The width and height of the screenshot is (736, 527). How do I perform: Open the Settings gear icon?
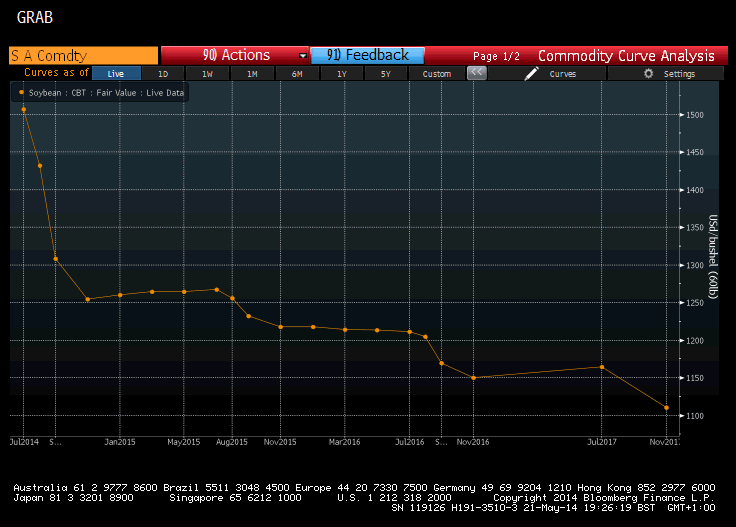click(x=649, y=74)
